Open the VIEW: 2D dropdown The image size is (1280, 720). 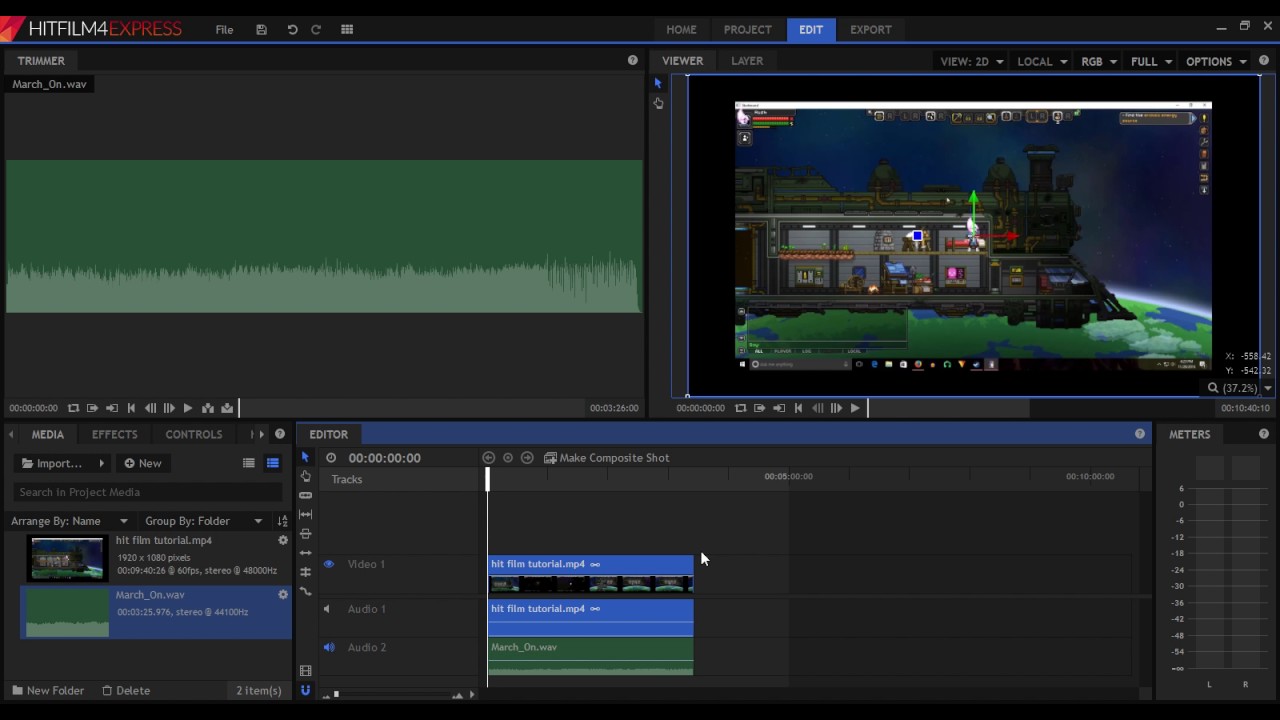coord(971,62)
